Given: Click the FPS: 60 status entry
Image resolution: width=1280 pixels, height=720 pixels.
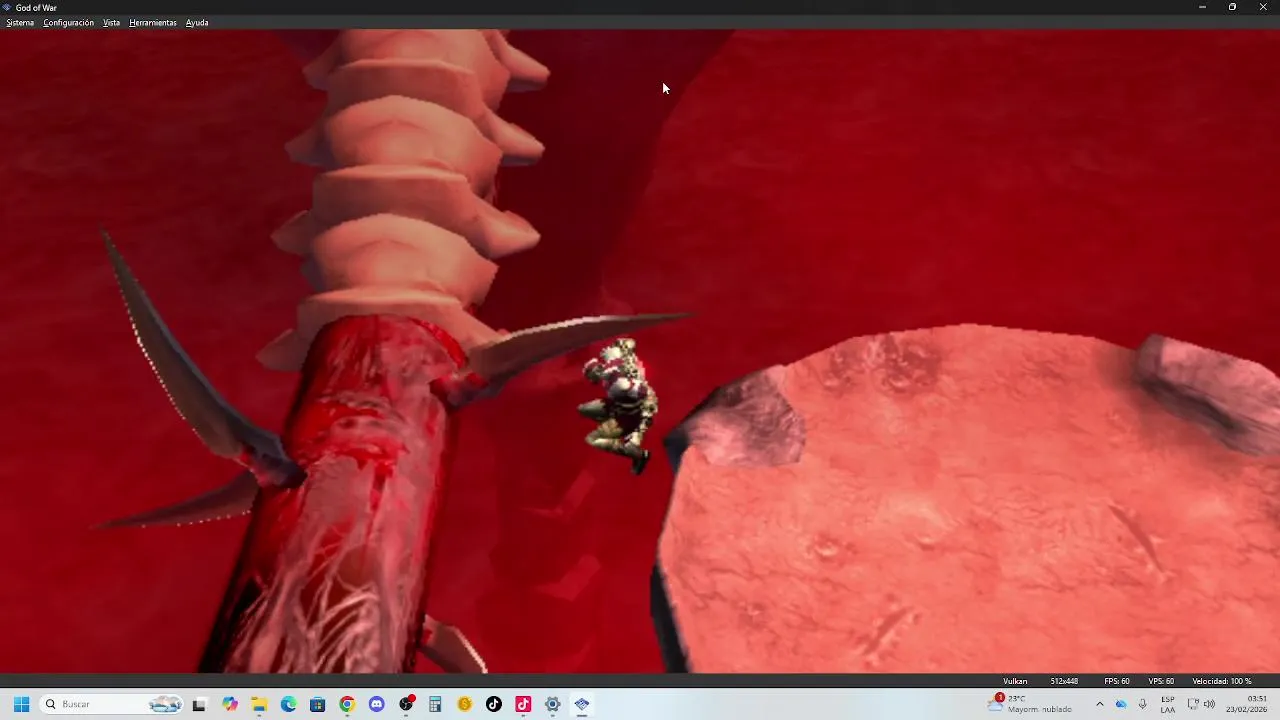Looking at the screenshot, I should [x=1117, y=681].
